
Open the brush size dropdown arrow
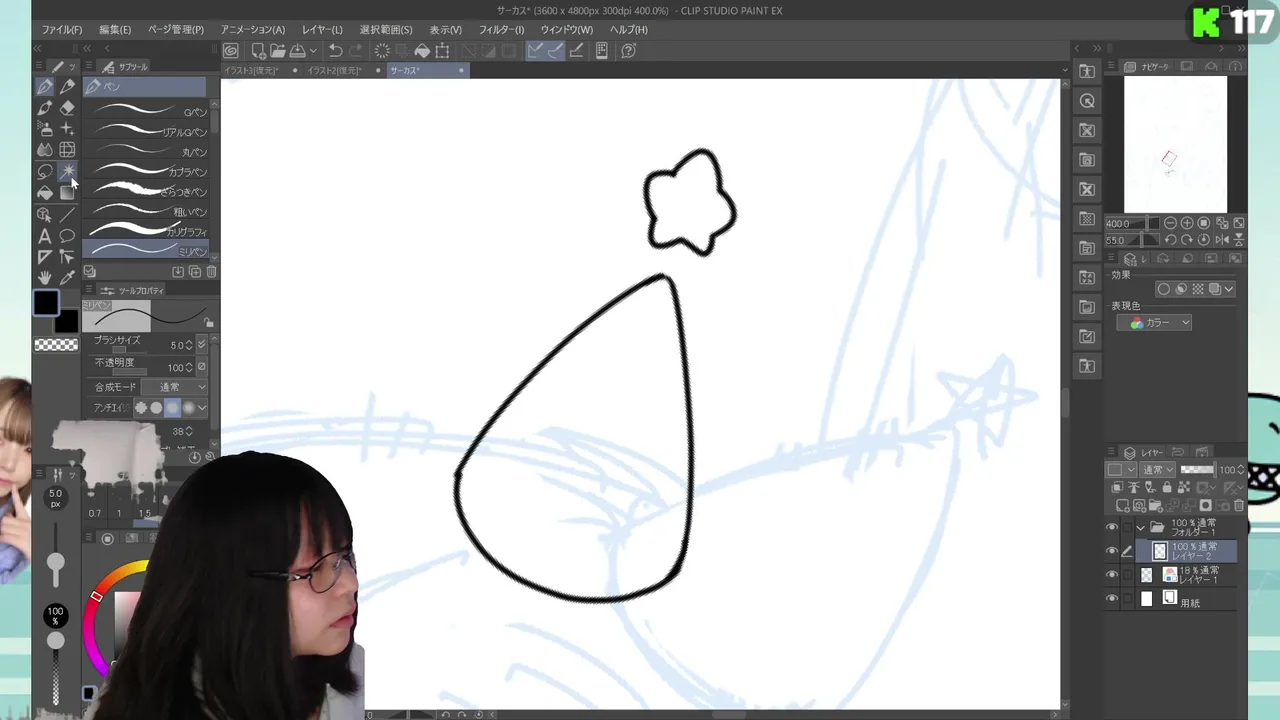click(x=202, y=345)
